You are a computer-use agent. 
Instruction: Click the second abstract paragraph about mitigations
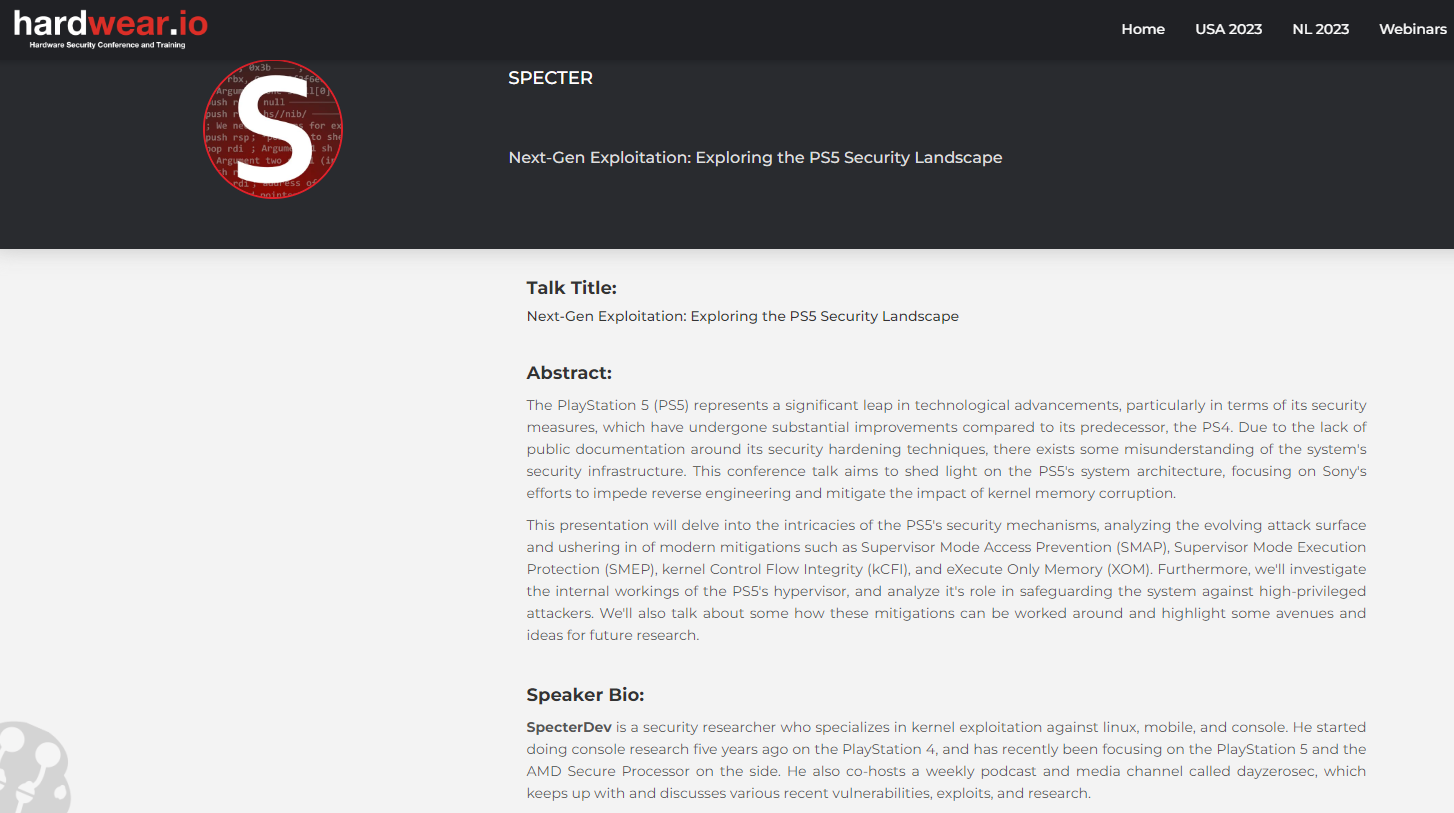946,580
